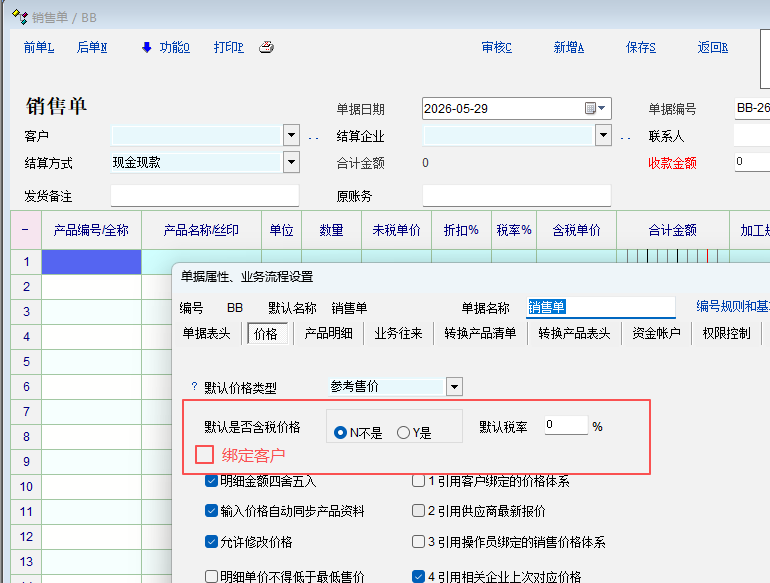Click the 单位 column header

coord(281,230)
